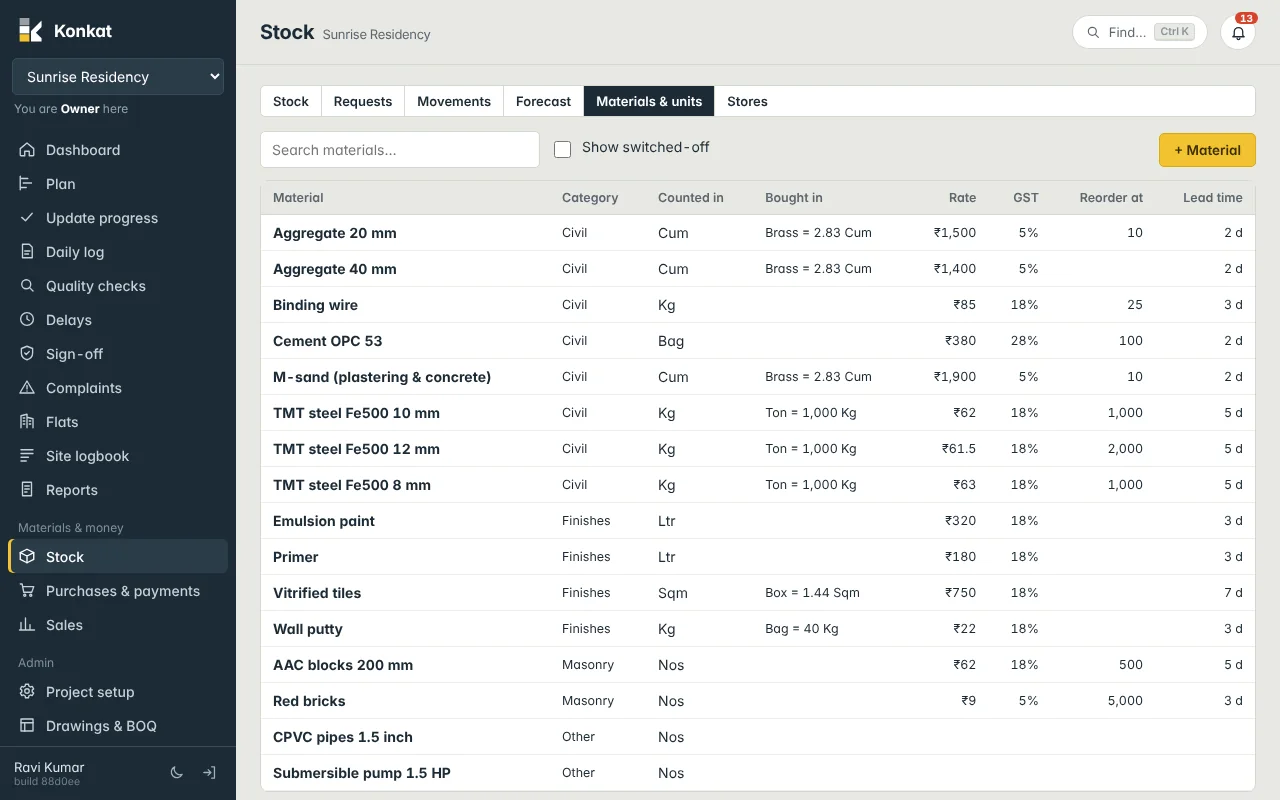This screenshot has height=800, width=1280.
Task: Click the Lead time column header
Action: pos(1213,198)
